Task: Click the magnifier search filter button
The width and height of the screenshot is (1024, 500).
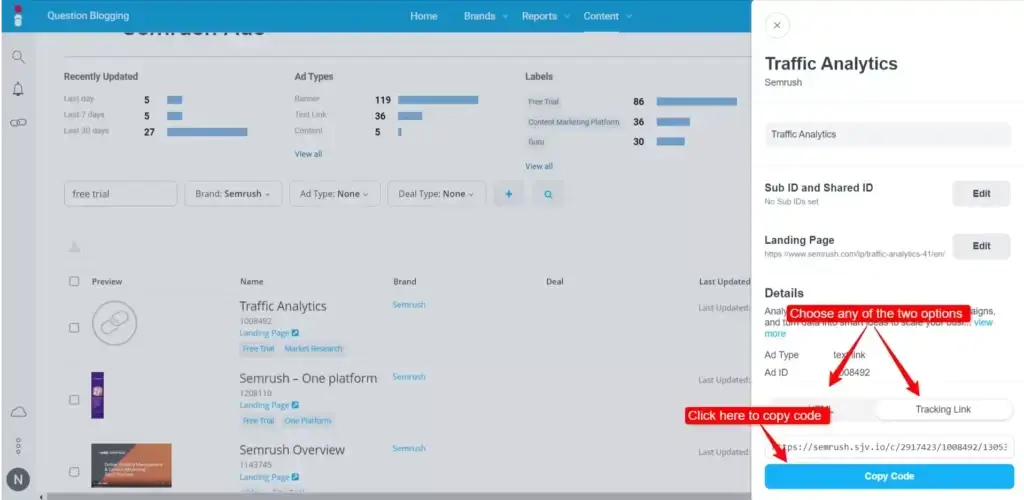Action: [x=548, y=194]
